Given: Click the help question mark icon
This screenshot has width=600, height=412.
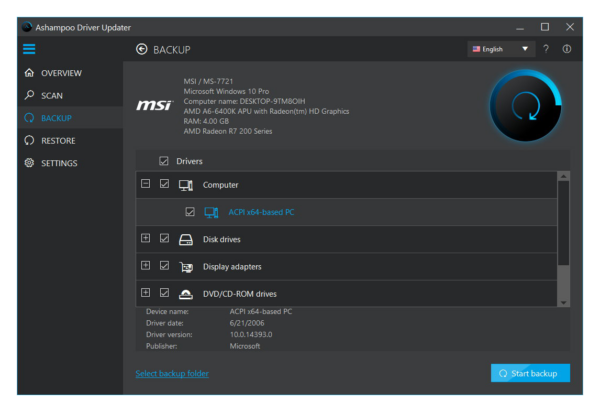Looking at the screenshot, I should point(546,49).
